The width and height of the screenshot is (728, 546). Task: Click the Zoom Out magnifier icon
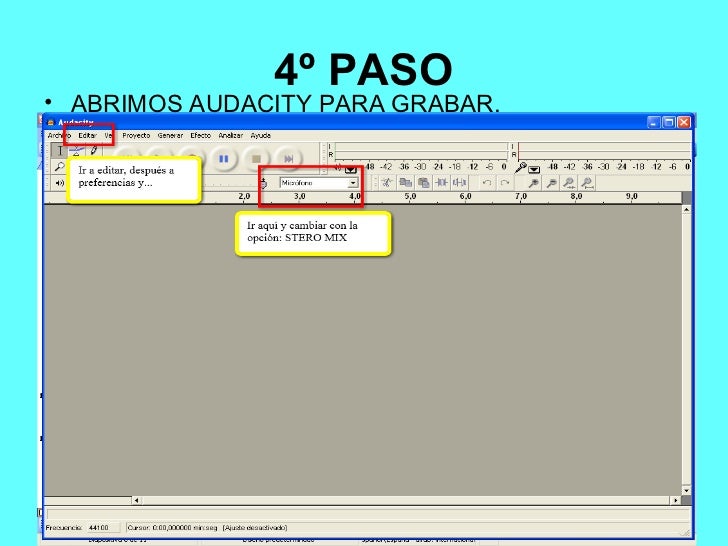point(551,183)
